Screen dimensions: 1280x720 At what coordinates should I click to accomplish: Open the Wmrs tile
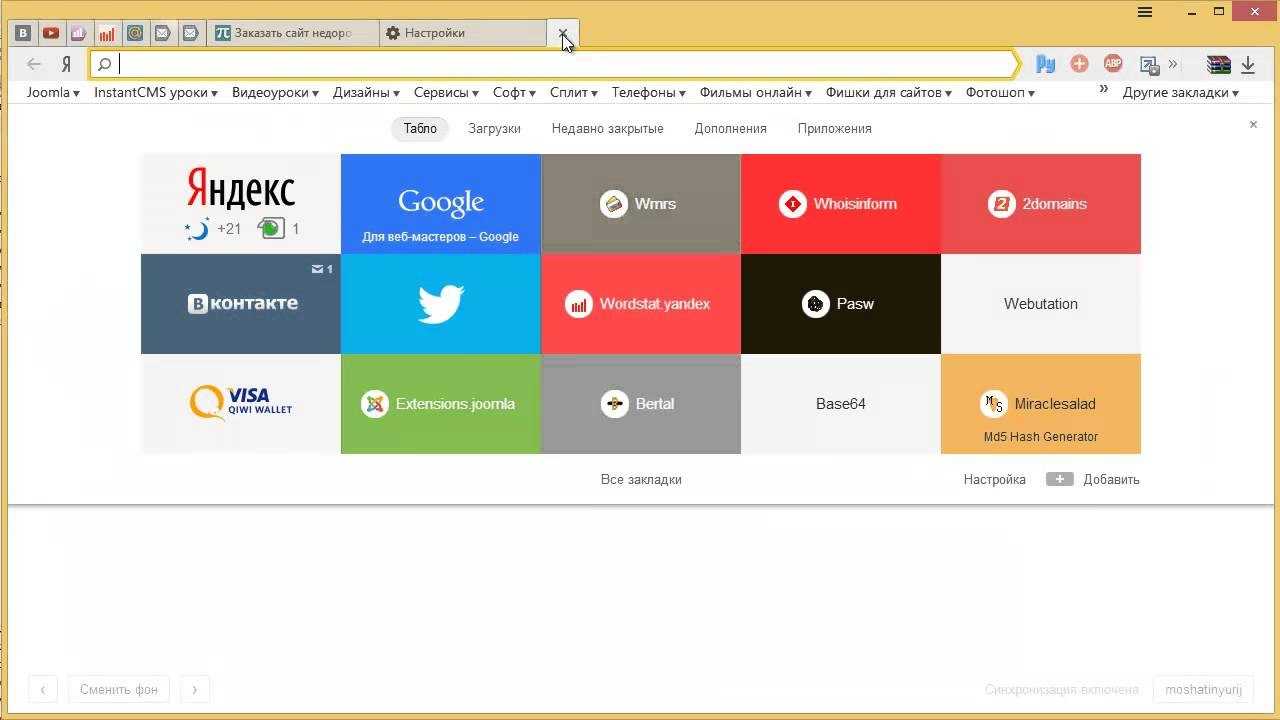(641, 204)
